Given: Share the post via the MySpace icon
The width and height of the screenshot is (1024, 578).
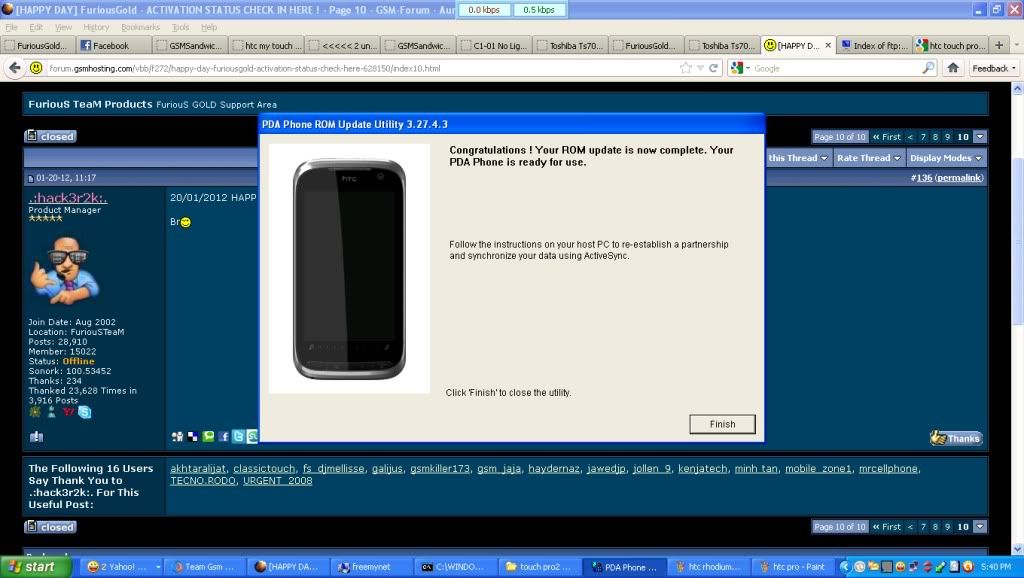Looking at the screenshot, I should coord(177,436).
